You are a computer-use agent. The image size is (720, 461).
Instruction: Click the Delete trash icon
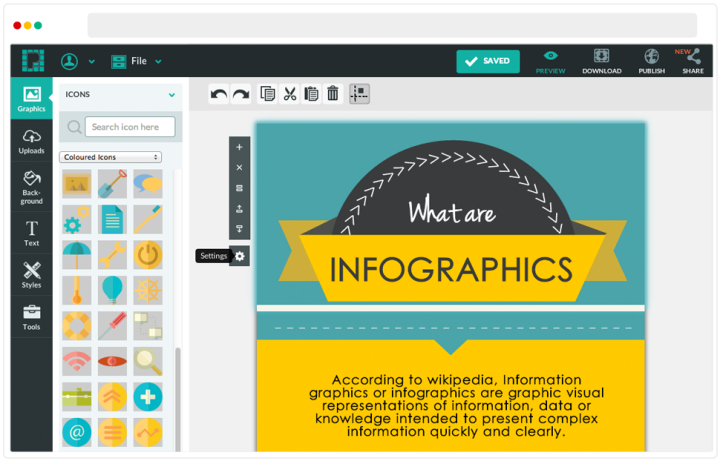pos(333,94)
